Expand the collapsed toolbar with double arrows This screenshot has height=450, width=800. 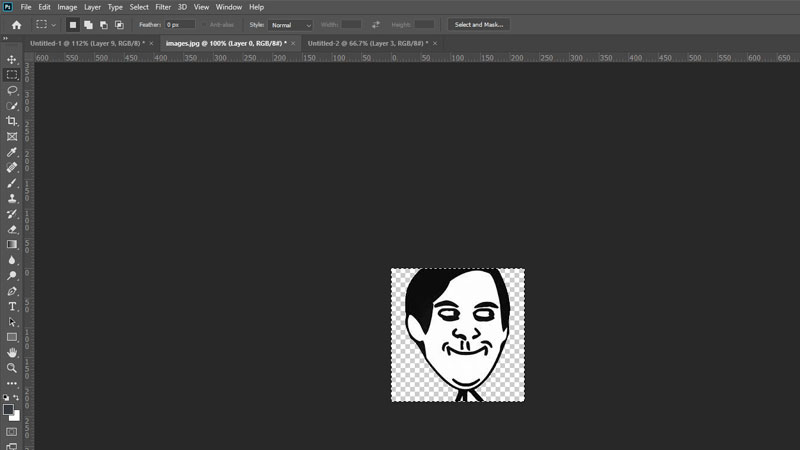5,38
